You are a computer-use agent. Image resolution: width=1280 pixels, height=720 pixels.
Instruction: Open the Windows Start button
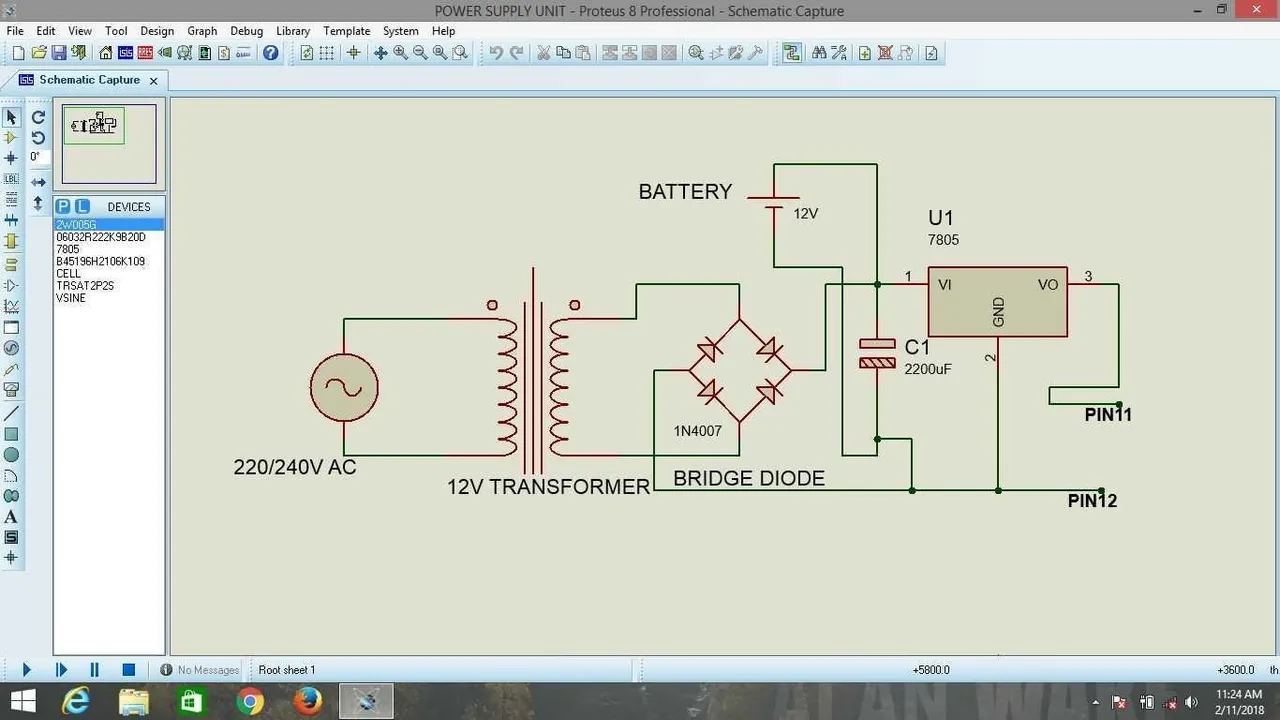tap(22, 702)
